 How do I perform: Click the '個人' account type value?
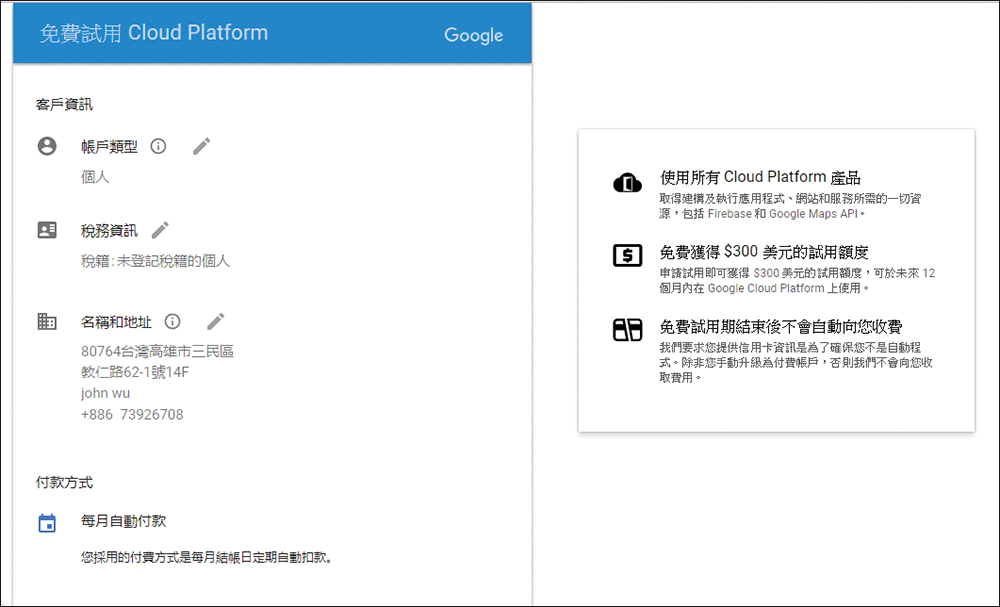pos(95,177)
